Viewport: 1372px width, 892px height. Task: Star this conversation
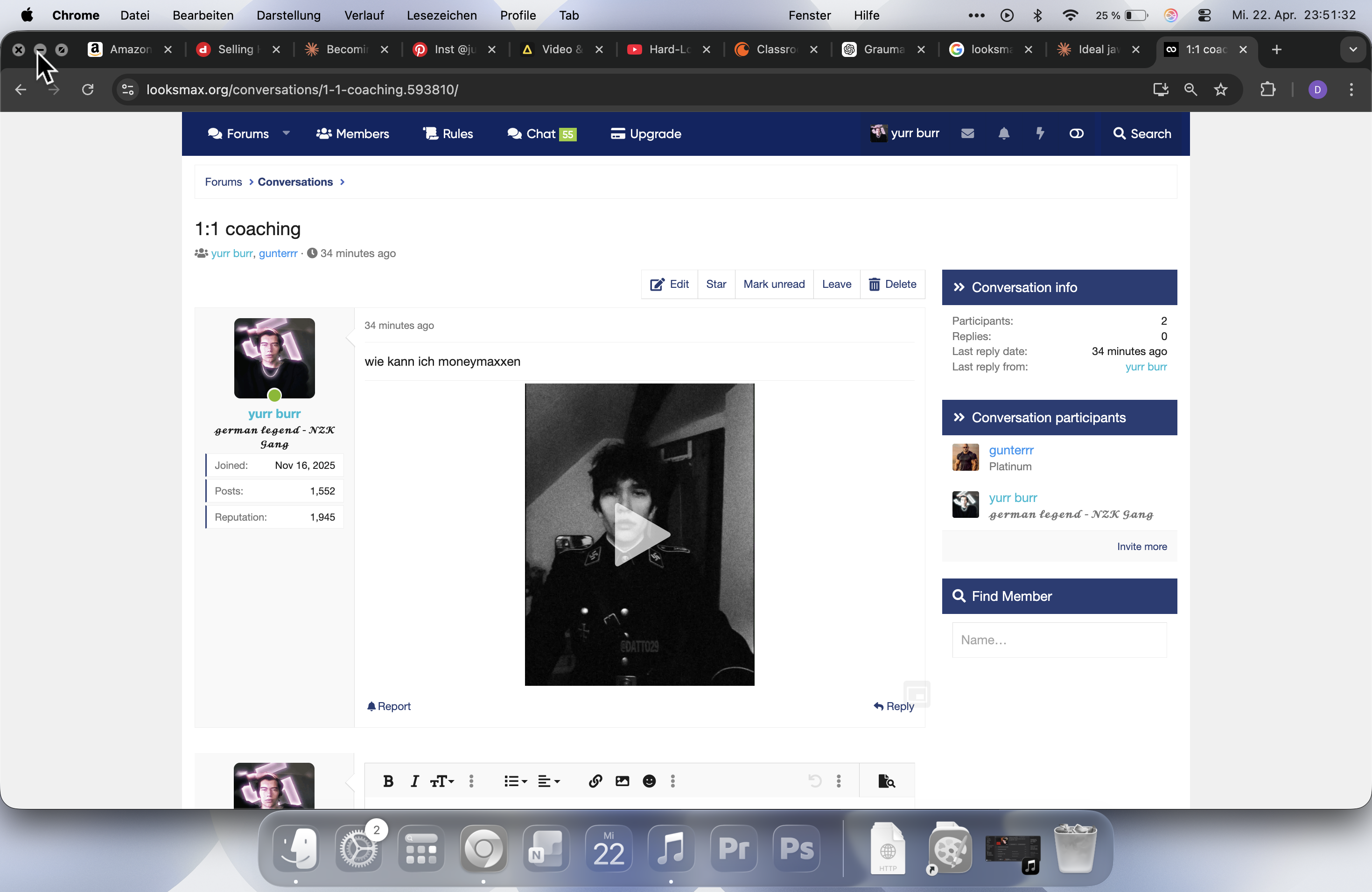(x=715, y=284)
